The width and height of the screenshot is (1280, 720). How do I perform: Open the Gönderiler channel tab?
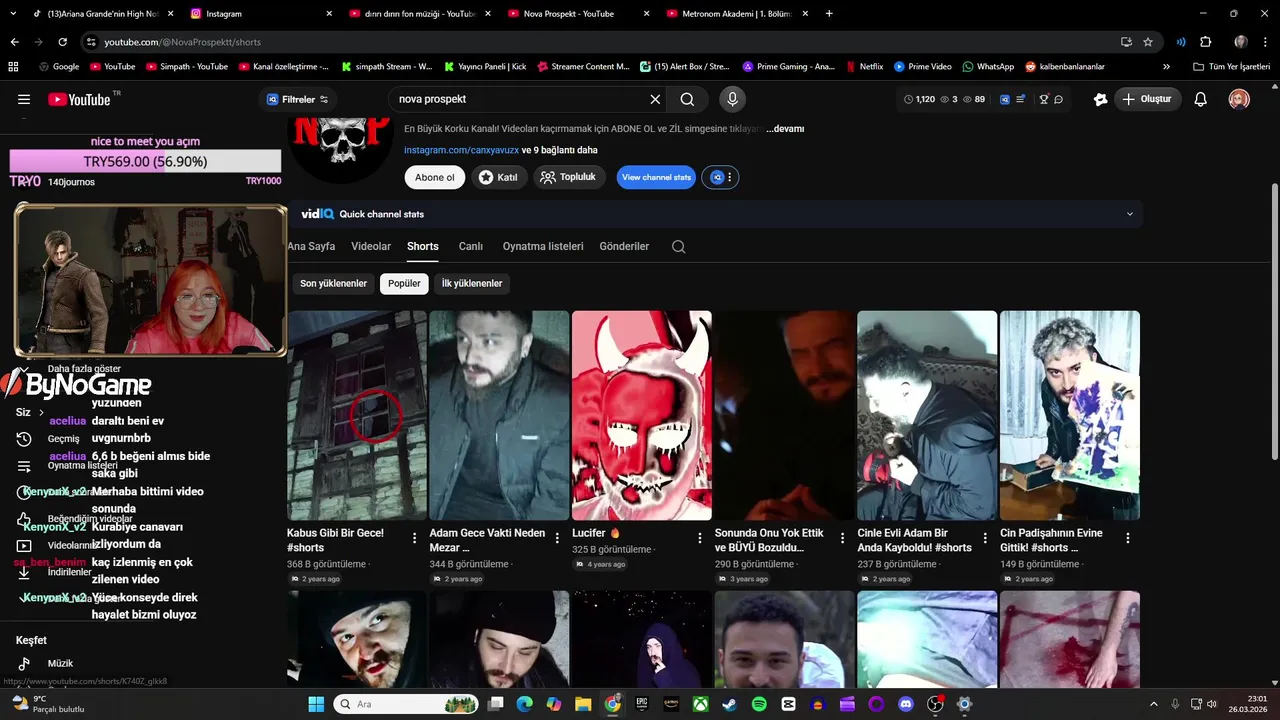(624, 247)
